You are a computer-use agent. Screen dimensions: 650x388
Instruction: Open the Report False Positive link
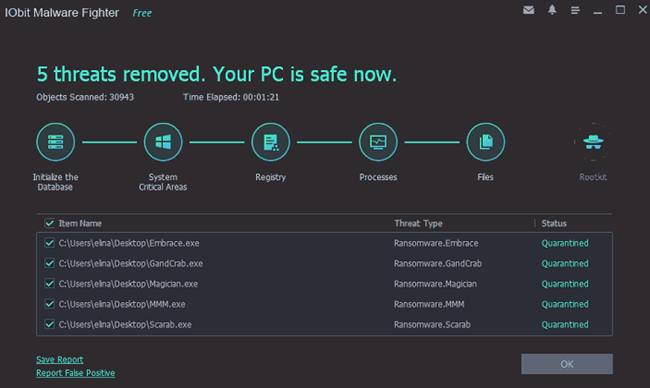click(x=75, y=373)
